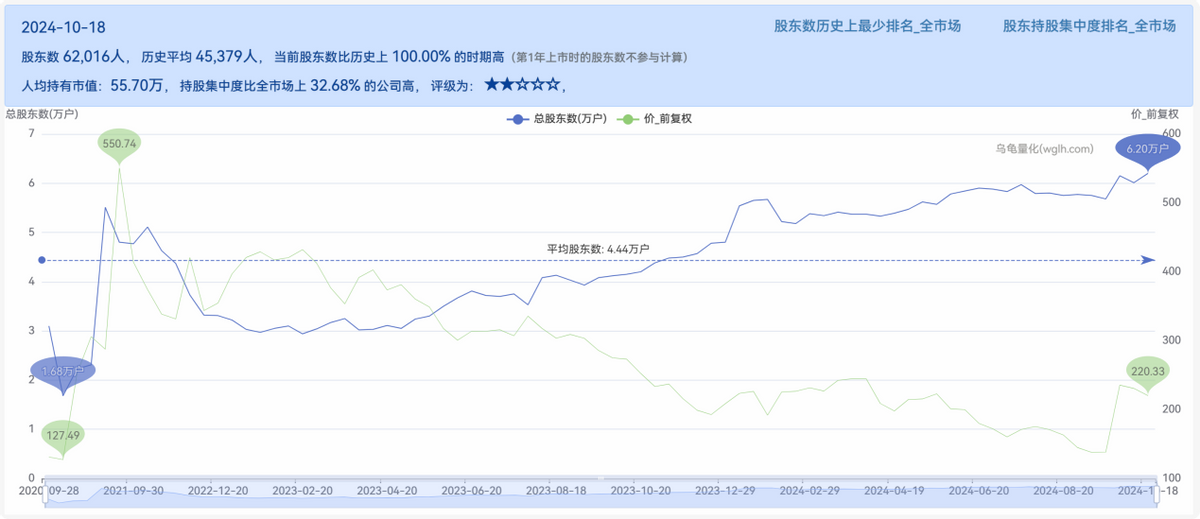Click the 2024-10-18 date heading
This screenshot has height=519, width=1200.
pyautogui.click(x=63, y=27)
